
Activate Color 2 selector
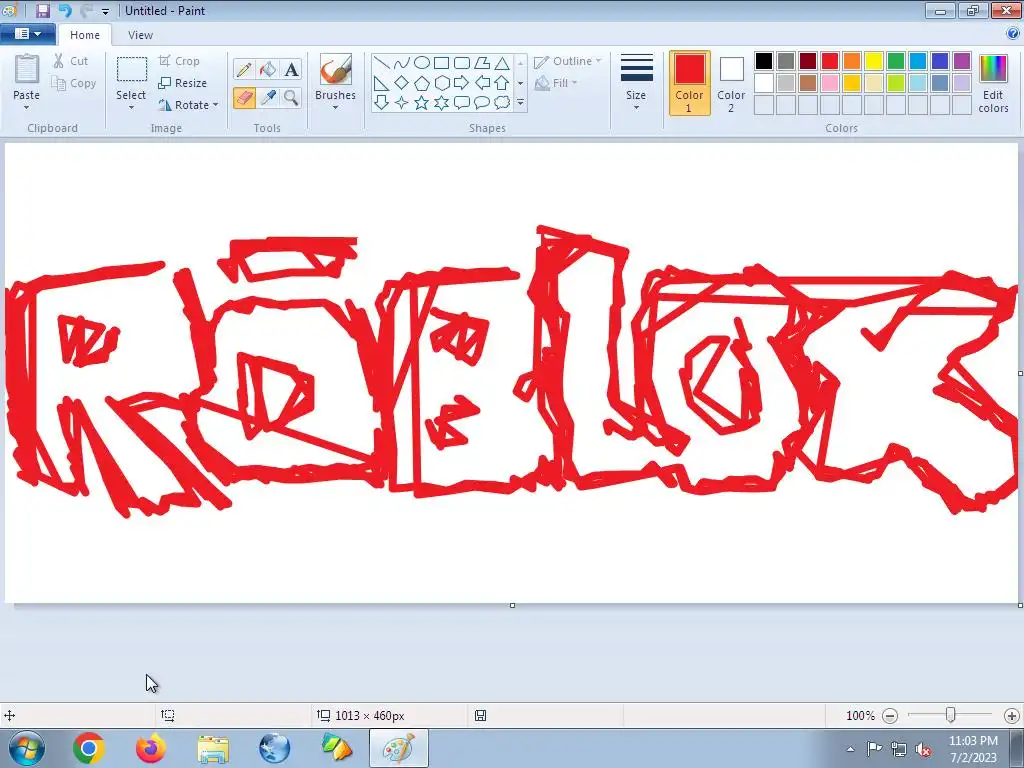731,83
